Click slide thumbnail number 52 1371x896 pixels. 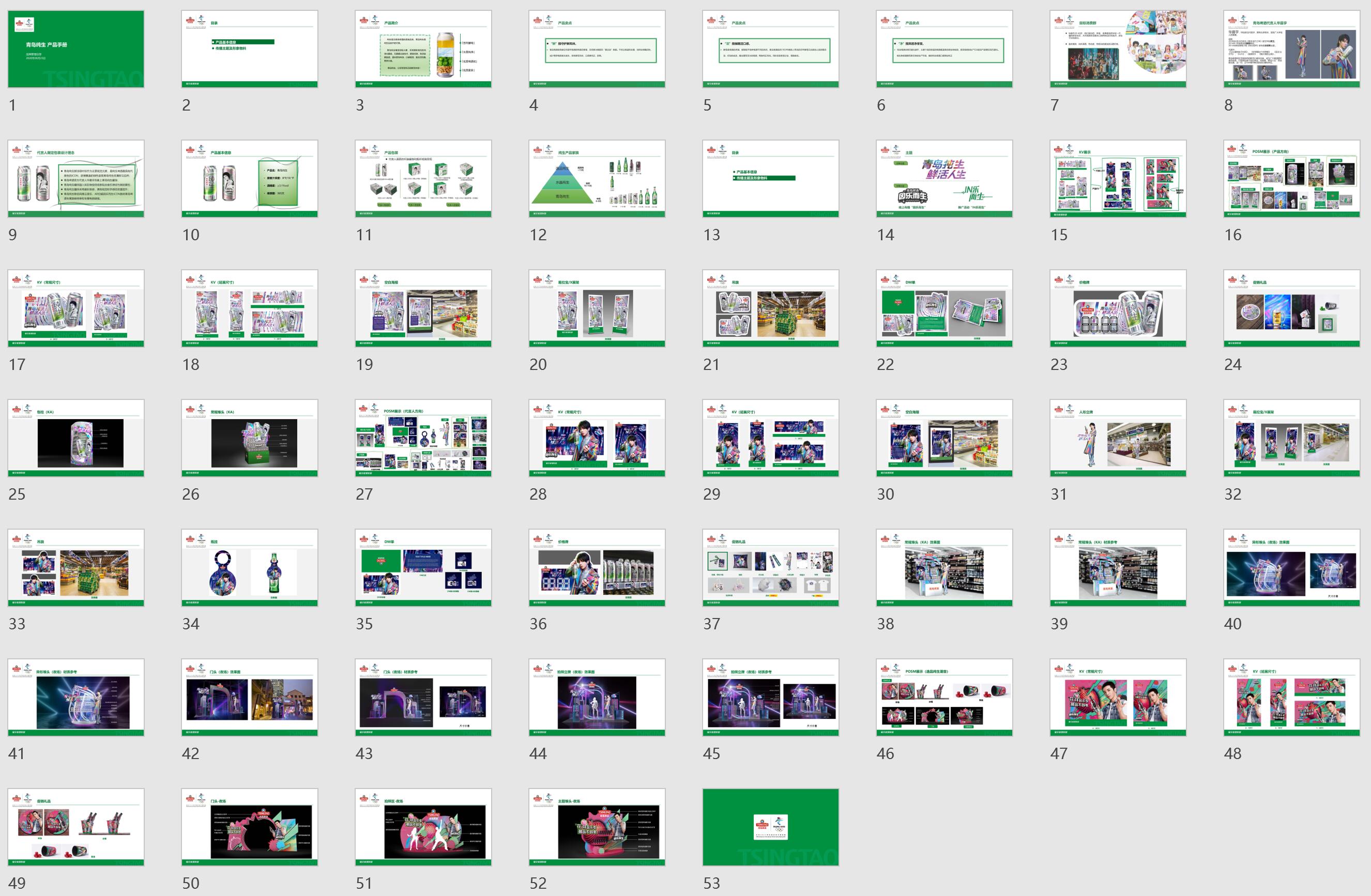[597, 827]
